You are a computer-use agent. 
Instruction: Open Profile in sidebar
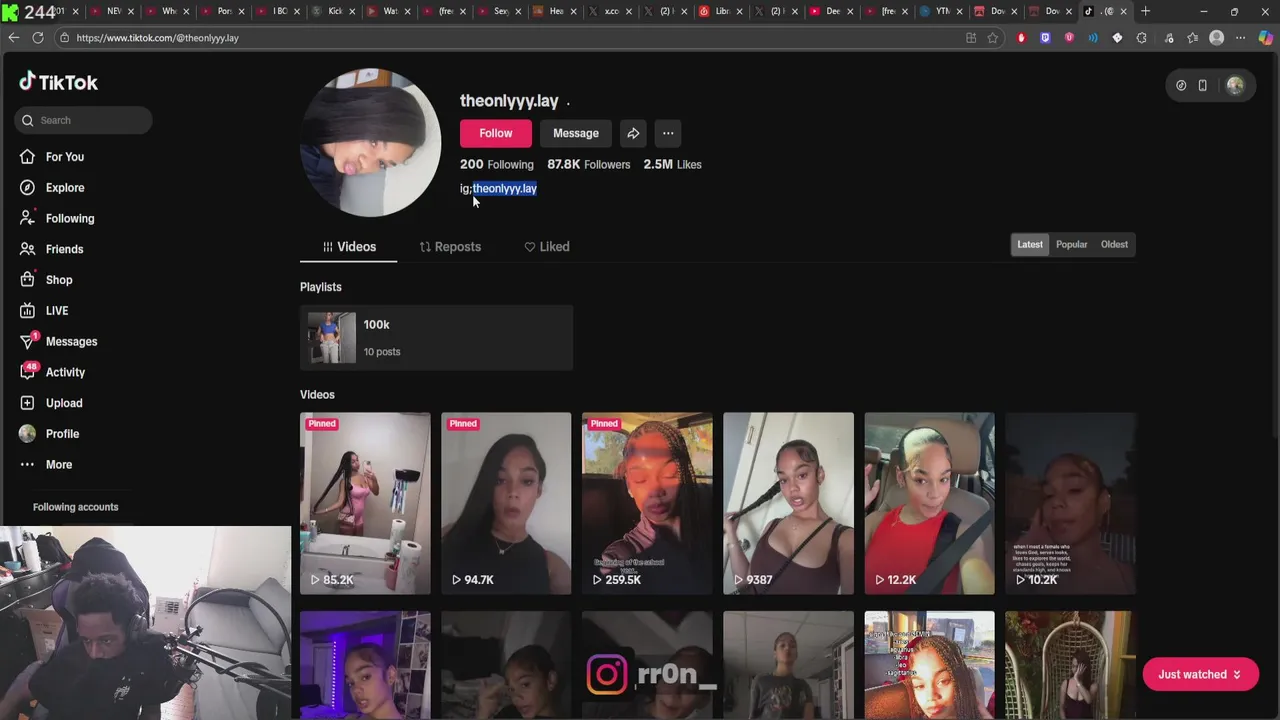click(x=62, y=434)
